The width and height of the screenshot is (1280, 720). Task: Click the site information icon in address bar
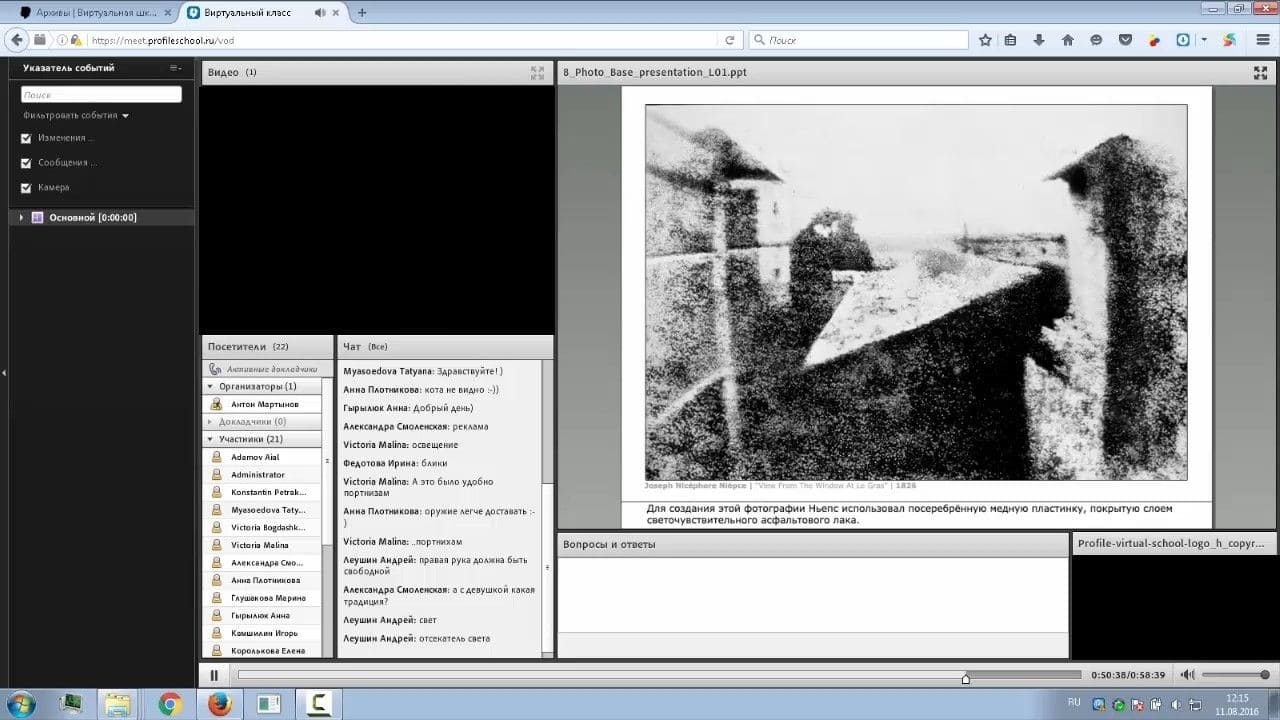(62, 40)
